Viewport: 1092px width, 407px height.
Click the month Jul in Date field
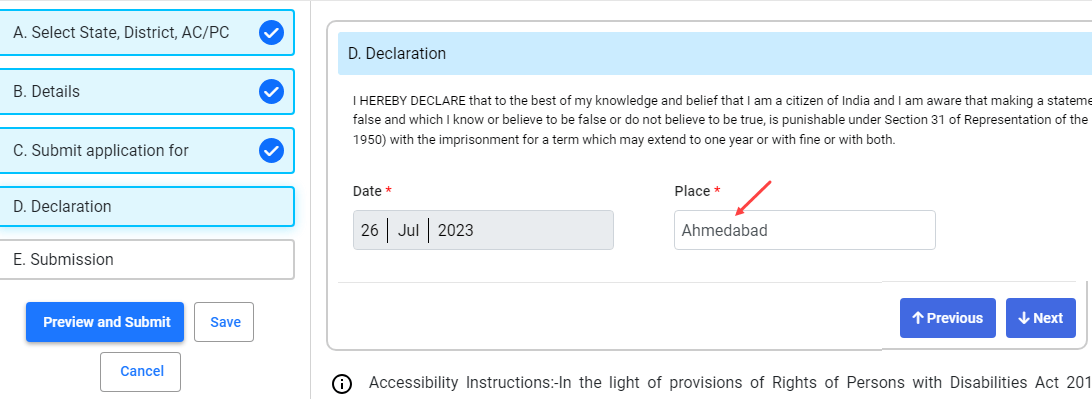click(408, 230)
